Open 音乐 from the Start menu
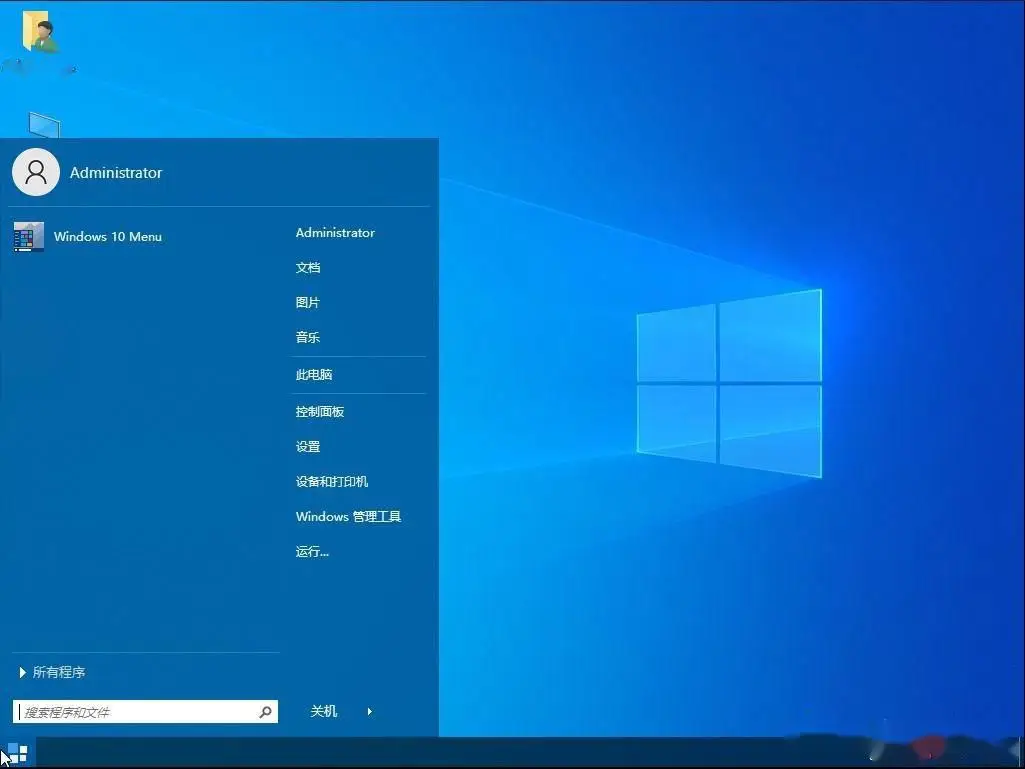Screen dimensions: 1025x769 pos(307,337)
